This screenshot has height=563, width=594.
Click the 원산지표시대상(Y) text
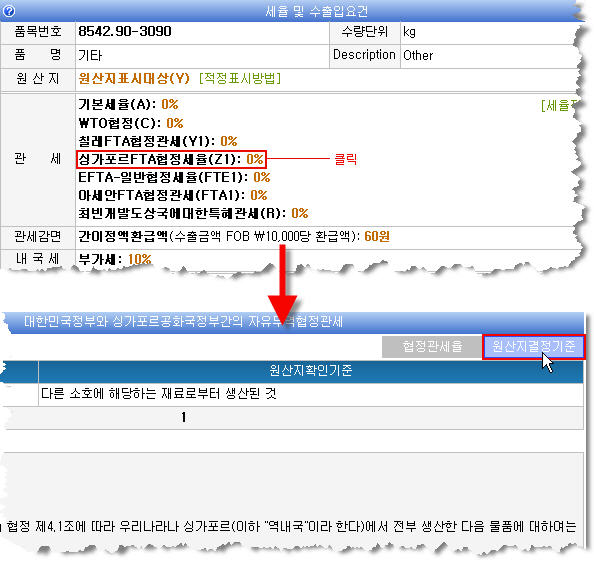[x=134, y=78]
